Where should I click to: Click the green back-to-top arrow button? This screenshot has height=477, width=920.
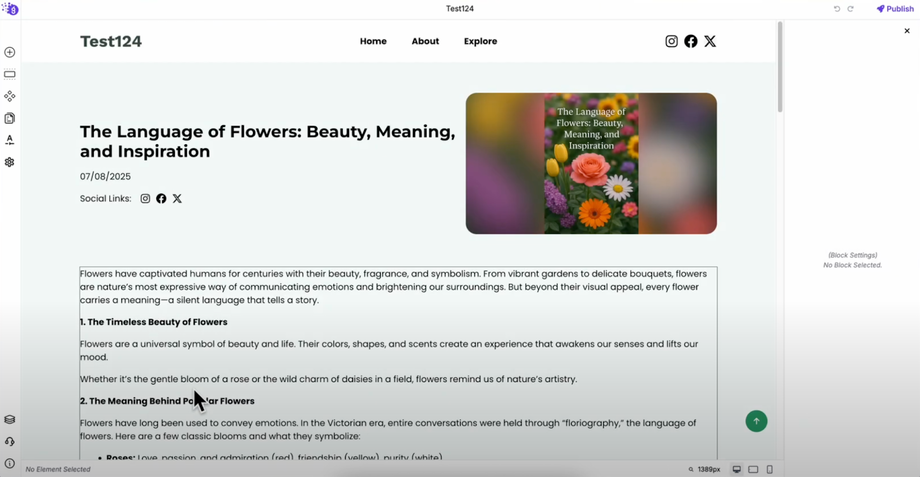pos(756,421)
